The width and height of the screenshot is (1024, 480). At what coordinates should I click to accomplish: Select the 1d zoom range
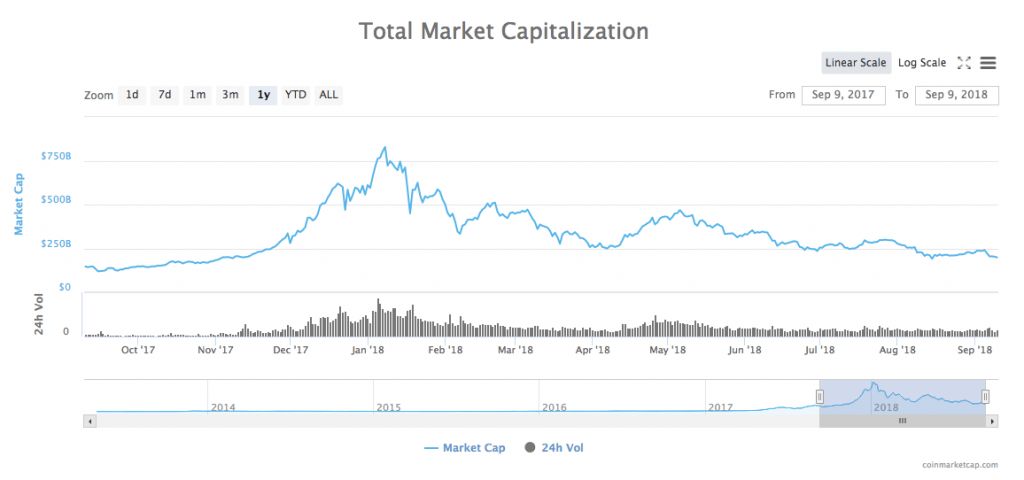132,95
